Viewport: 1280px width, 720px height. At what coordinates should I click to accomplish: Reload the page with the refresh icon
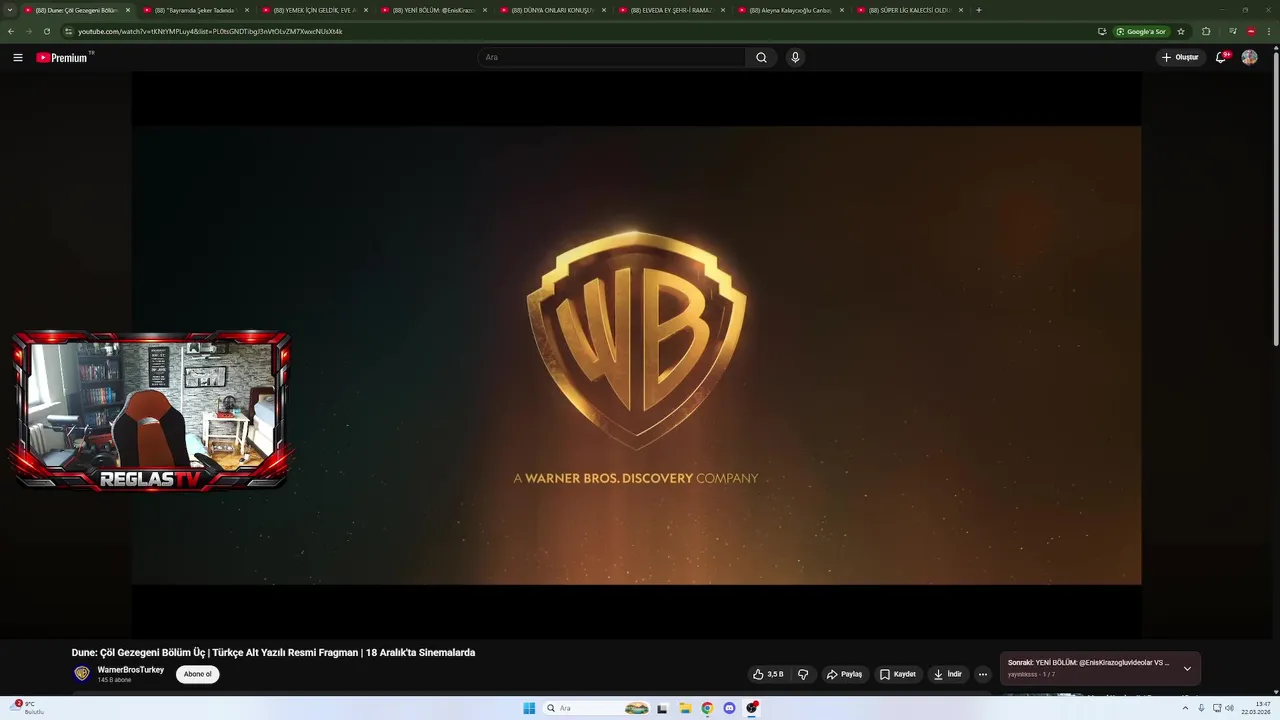(x=46, y=31)
